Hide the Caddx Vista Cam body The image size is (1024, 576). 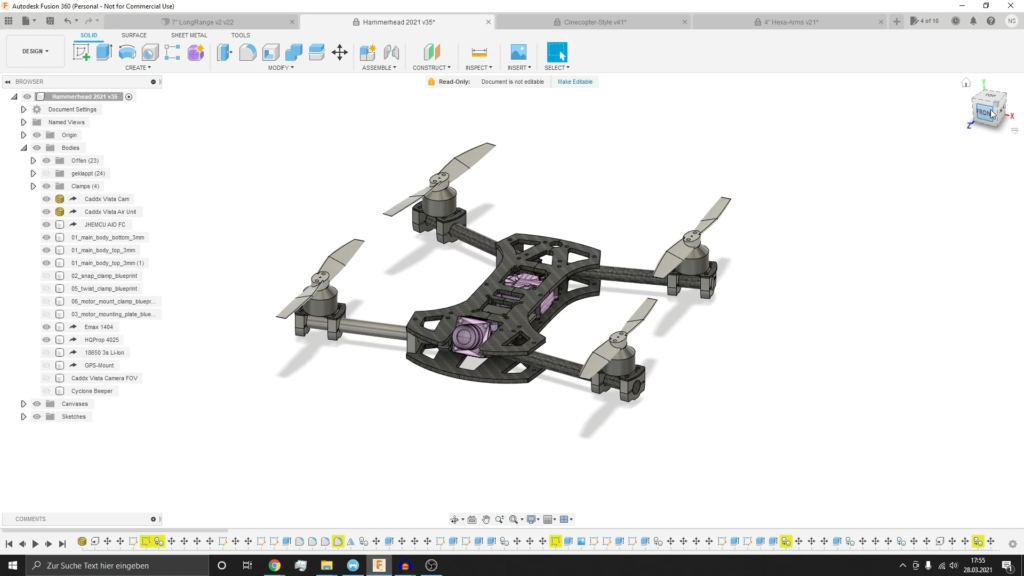[x=46, y=199]
